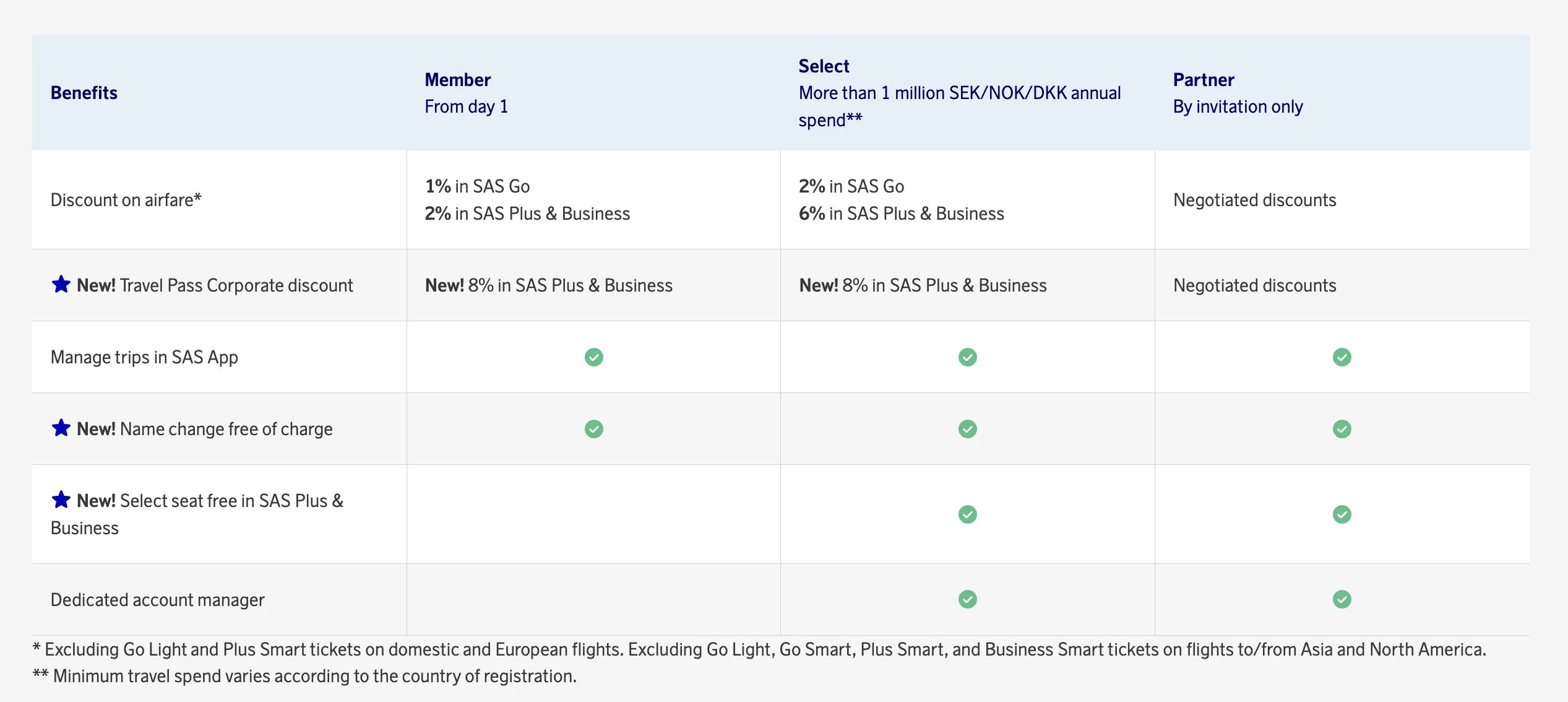The image size is (1568, 702).
Task: Click Member checkmark for Name change free of charge
Action: pyautogui.click(x=593, y=429)
